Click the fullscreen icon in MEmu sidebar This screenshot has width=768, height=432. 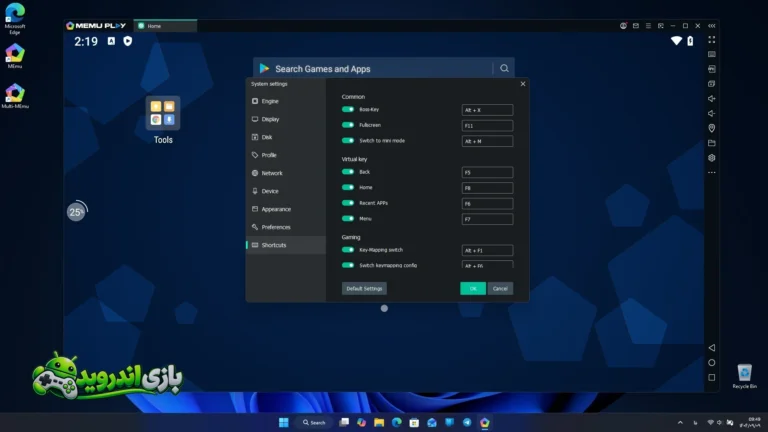click(712, 40)
